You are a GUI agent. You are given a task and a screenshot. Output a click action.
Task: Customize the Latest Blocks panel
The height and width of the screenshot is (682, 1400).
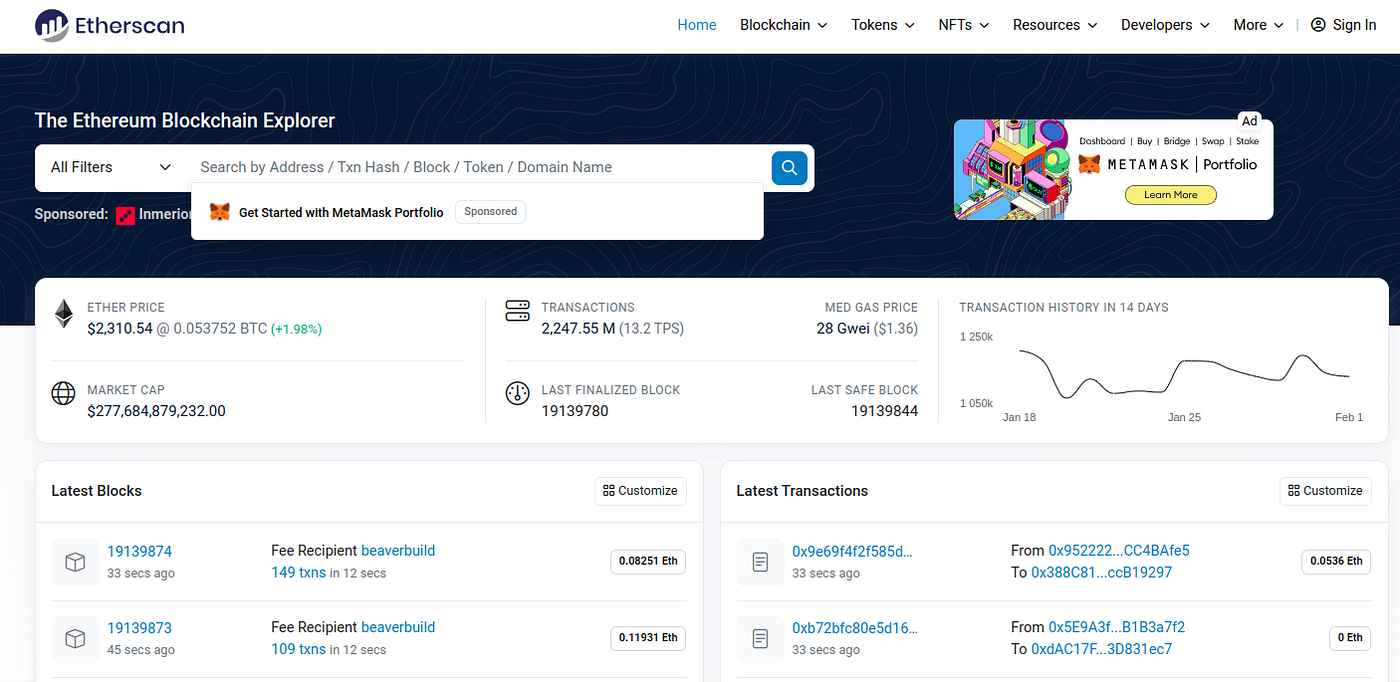click(x=641, y=491)
